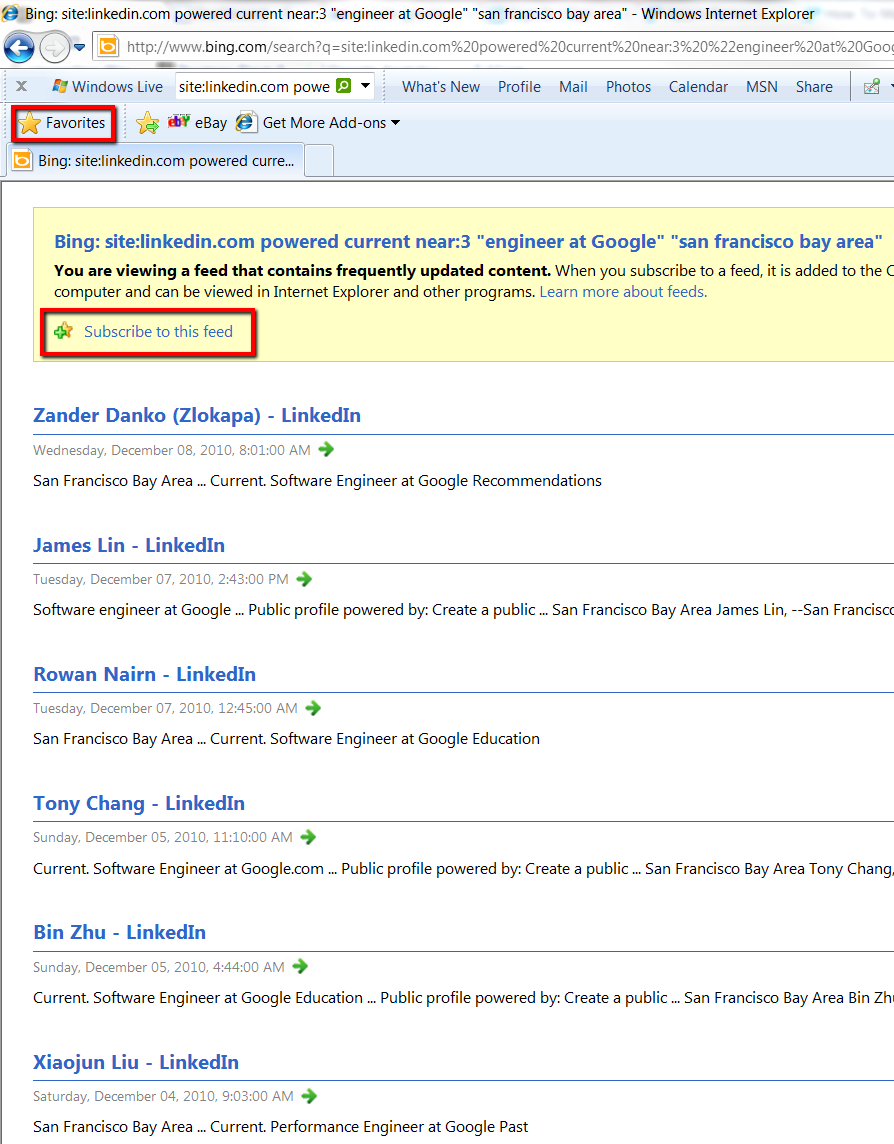Click the grayed Forward navigation arrow
This screenshot has height=1144, width=894.
(x=54, y=48)
